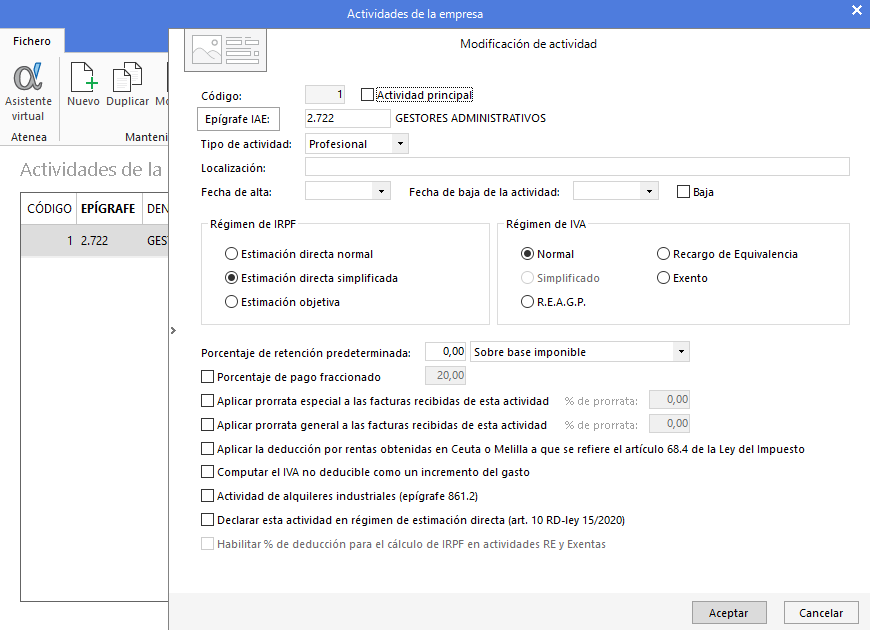Select Recargo de Equivalencia

click(x=663, y=254)
